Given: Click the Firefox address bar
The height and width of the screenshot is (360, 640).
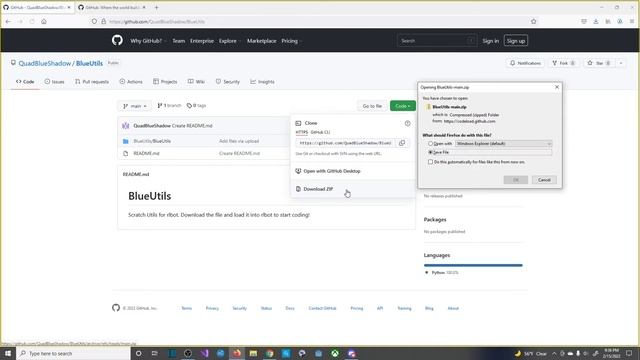Looking at the screenshot, I should coord(314,21).
